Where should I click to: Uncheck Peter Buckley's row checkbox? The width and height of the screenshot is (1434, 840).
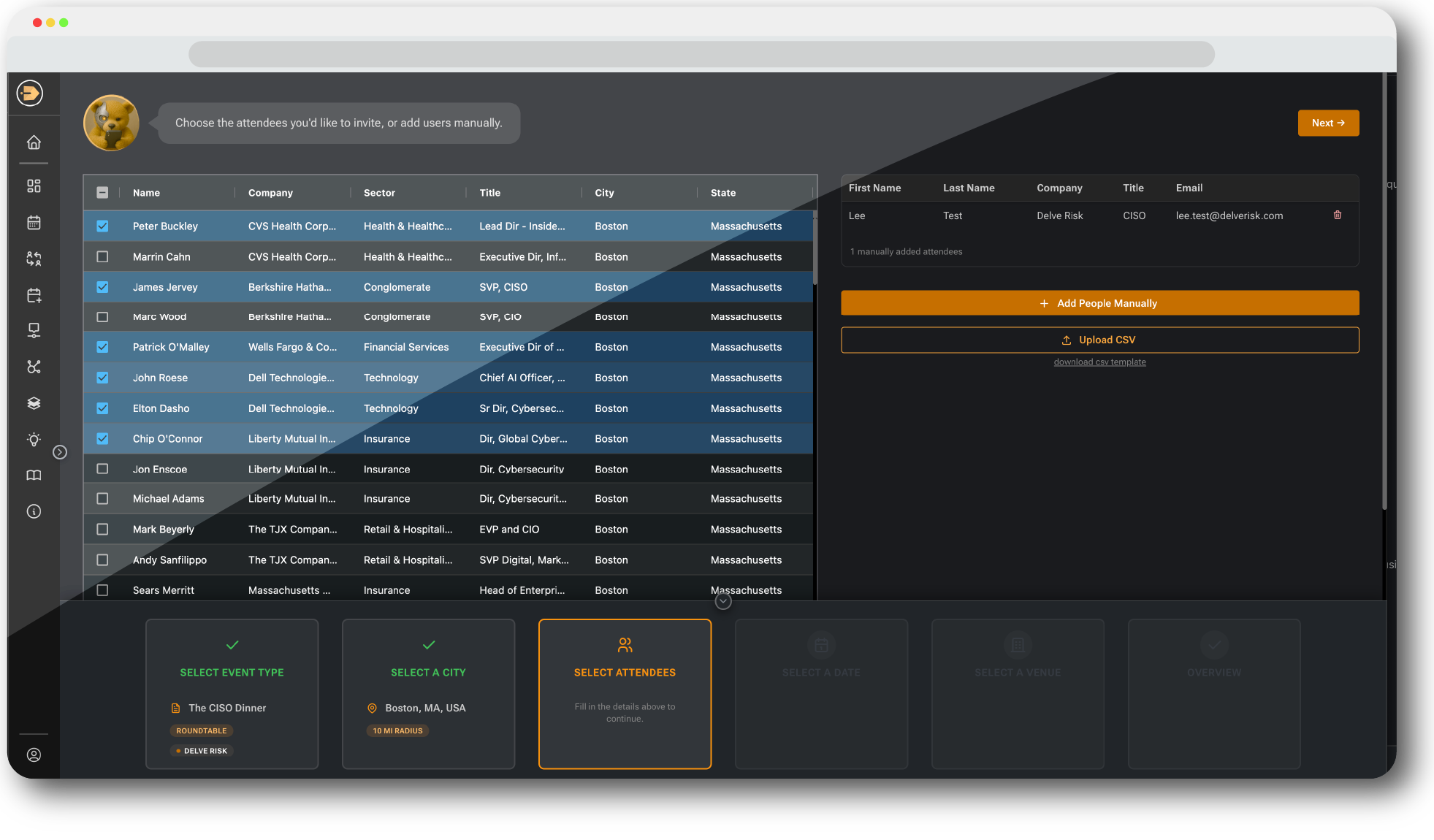[x=102, y=226]
